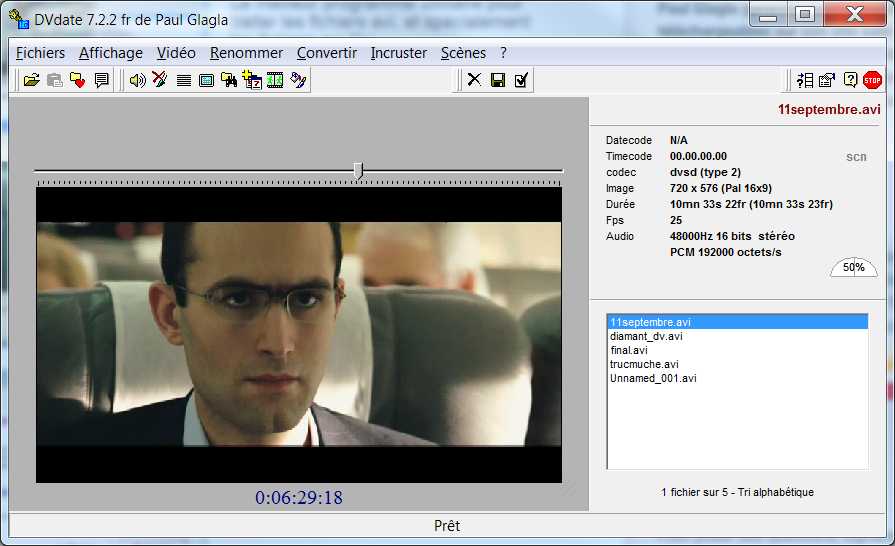
Task: Expand the Convertir menu
Action: 326,53
